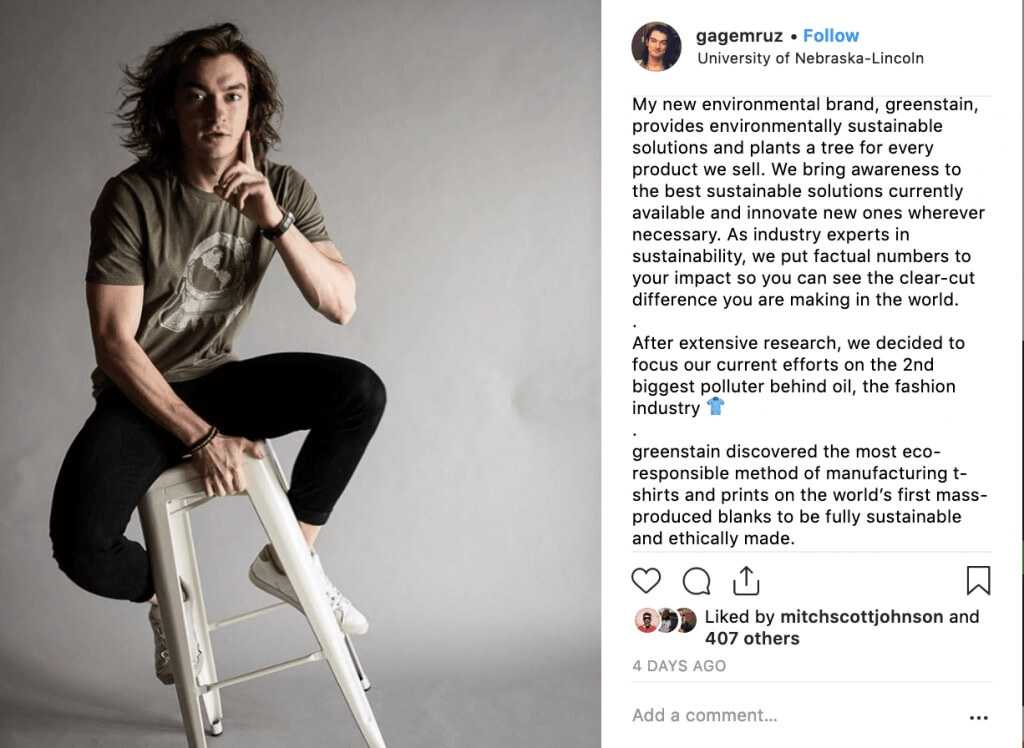Image resolution: width=1024 pixels, height=748 pixels.
Task: Click the blue t-shirt emoji in caption
Action: (x=715, y=407)
